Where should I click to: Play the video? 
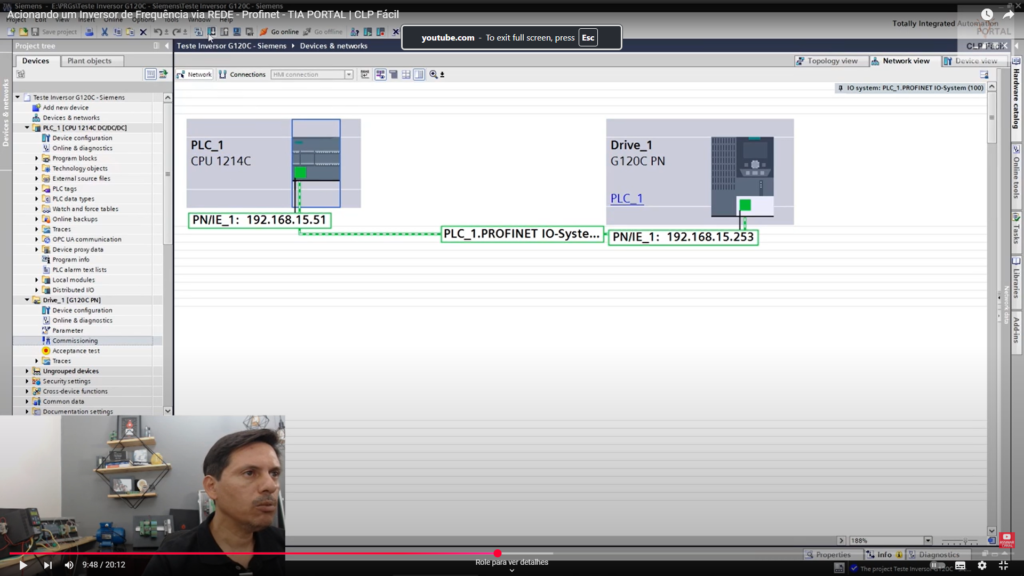point(23,565)
